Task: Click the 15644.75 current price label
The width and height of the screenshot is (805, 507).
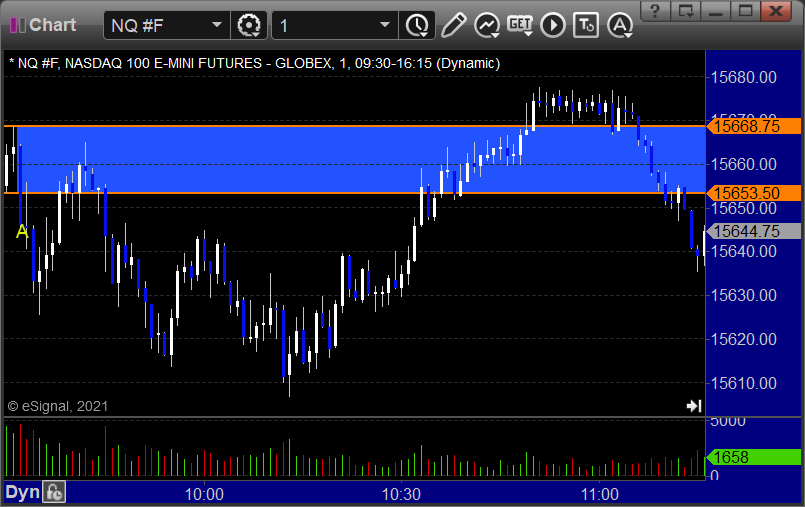Action: click(754, 231)
